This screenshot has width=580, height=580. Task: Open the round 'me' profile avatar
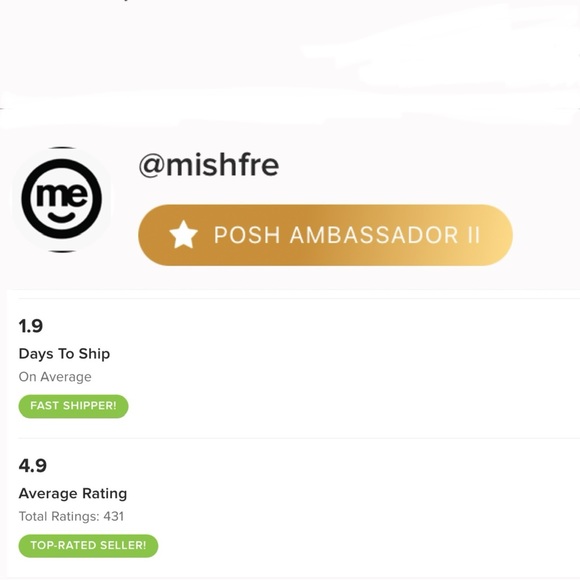[x=62, y=199]
